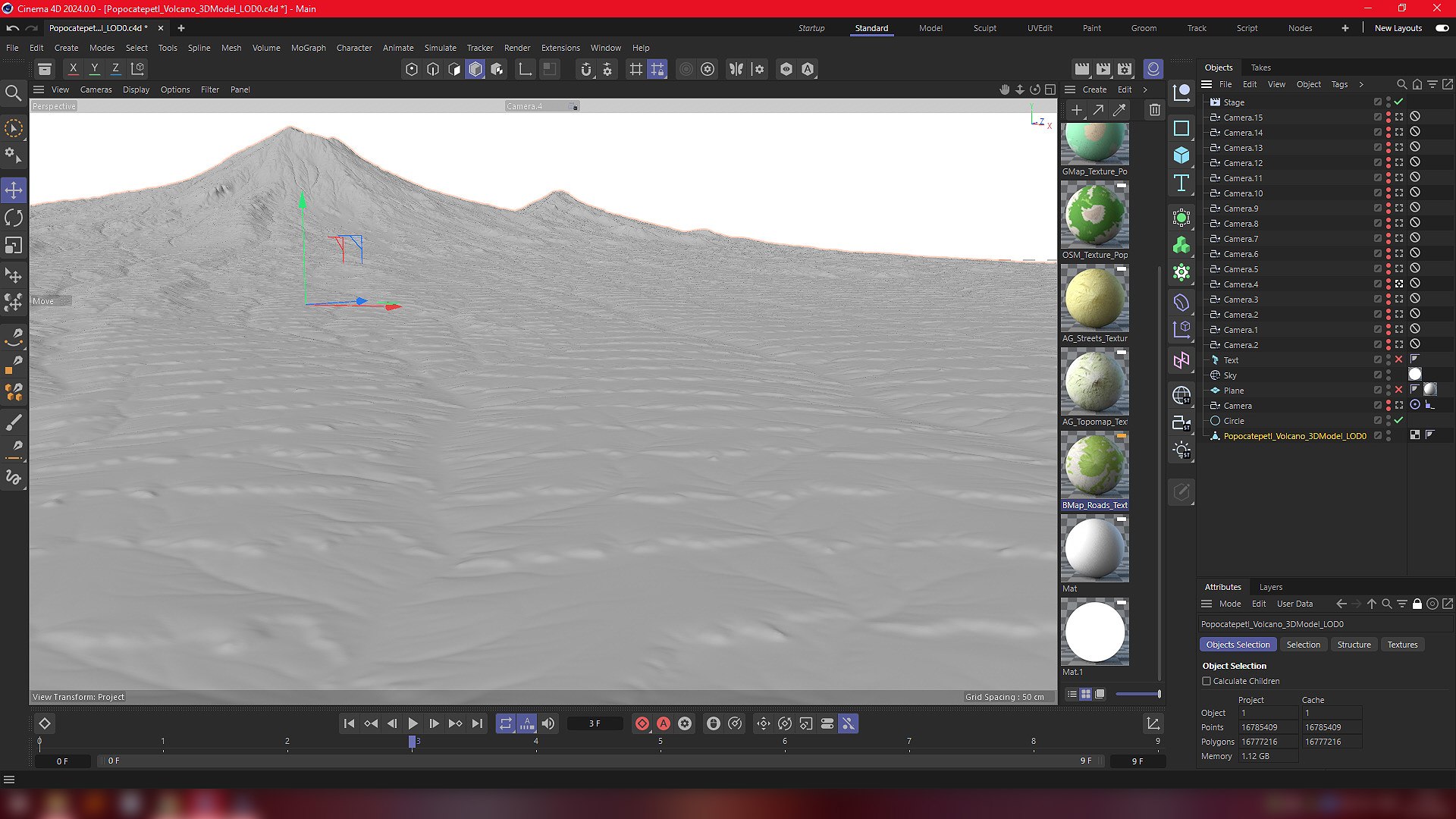Select BMap_Roads_Text material thumbnail
This screenshot has width=1456, height=819.
click(1094, 465)
